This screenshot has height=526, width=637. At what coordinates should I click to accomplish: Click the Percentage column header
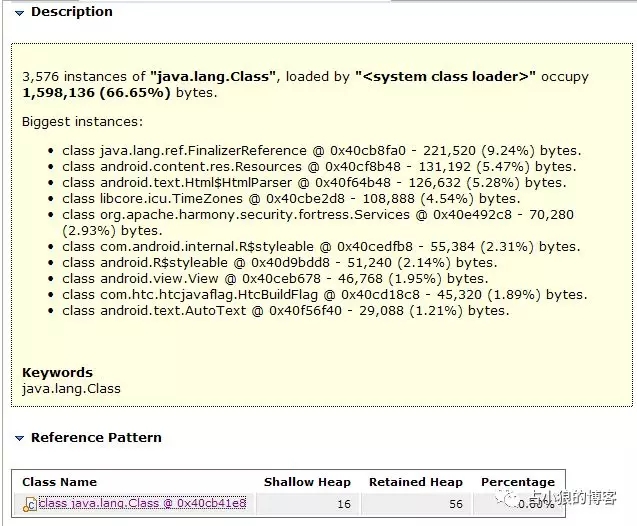[x=518, y=482]
